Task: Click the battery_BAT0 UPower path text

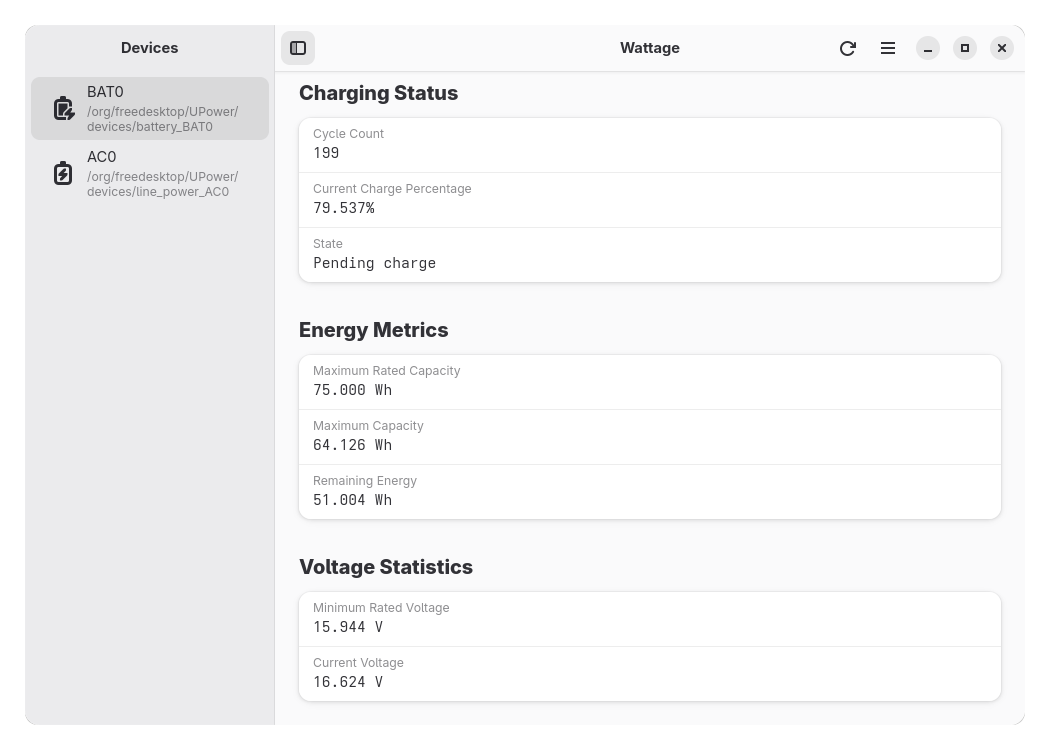Action: tap(163, 119)
